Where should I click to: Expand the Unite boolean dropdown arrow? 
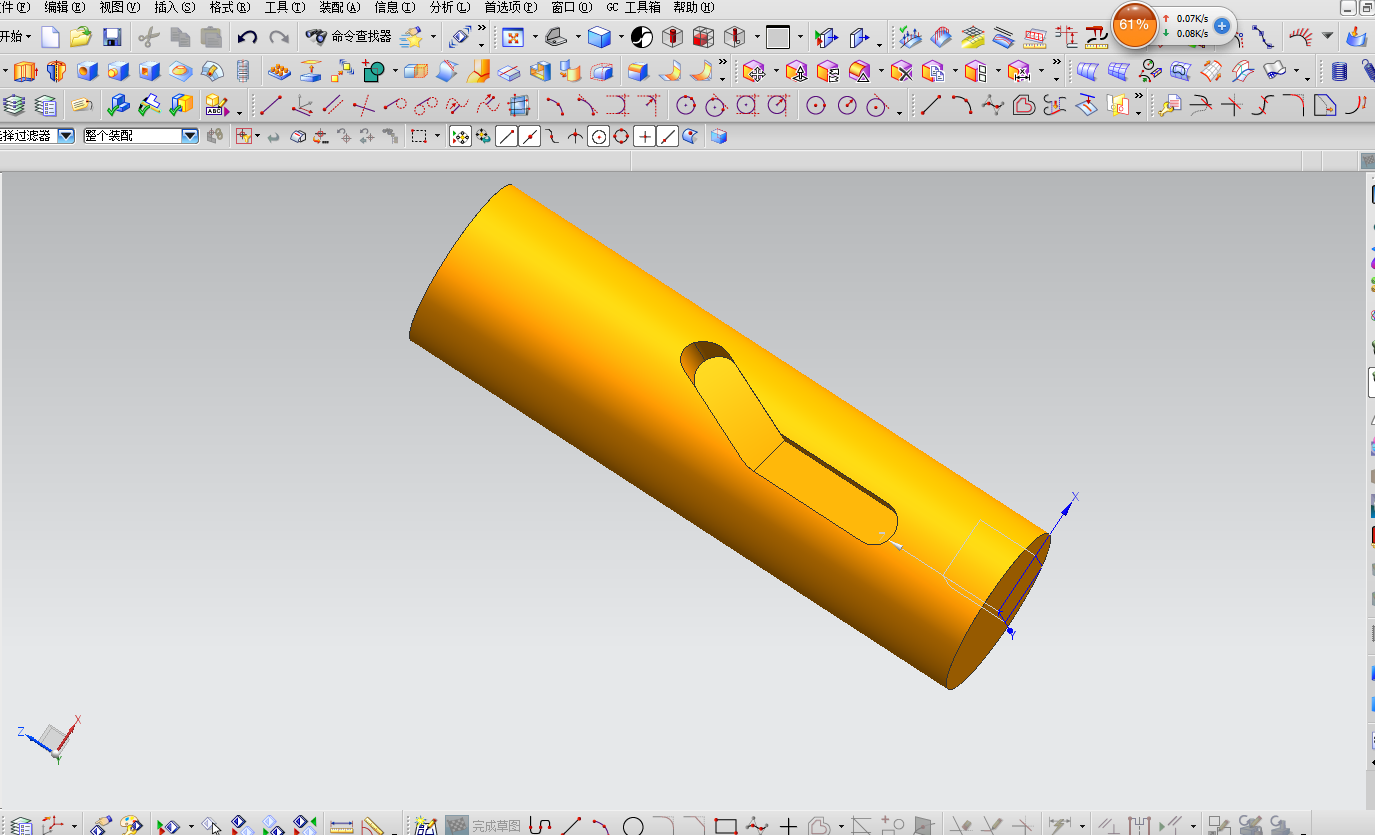395,71
